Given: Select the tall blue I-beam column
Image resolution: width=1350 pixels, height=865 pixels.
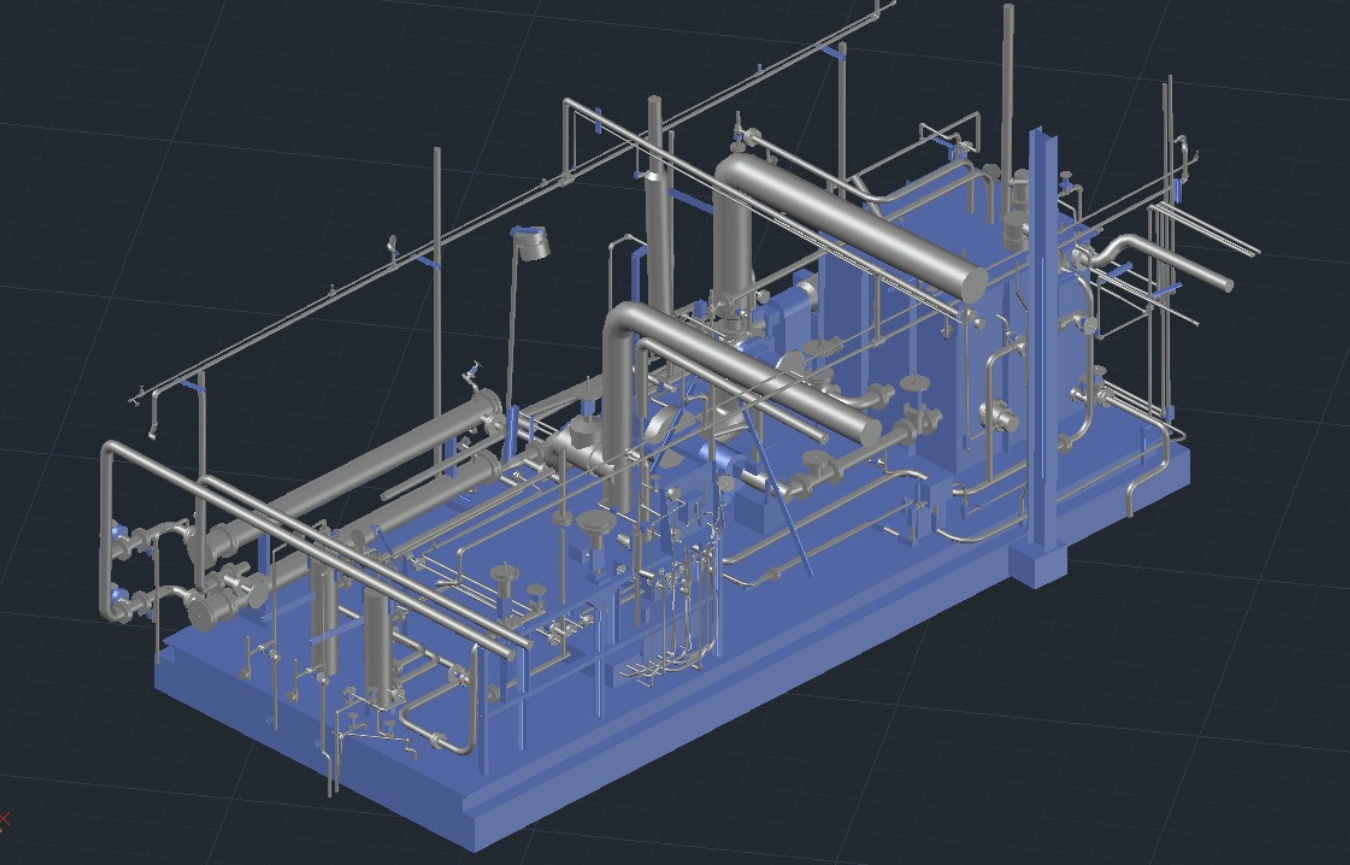Looking at the screenshot, I should pos(1042,340).
